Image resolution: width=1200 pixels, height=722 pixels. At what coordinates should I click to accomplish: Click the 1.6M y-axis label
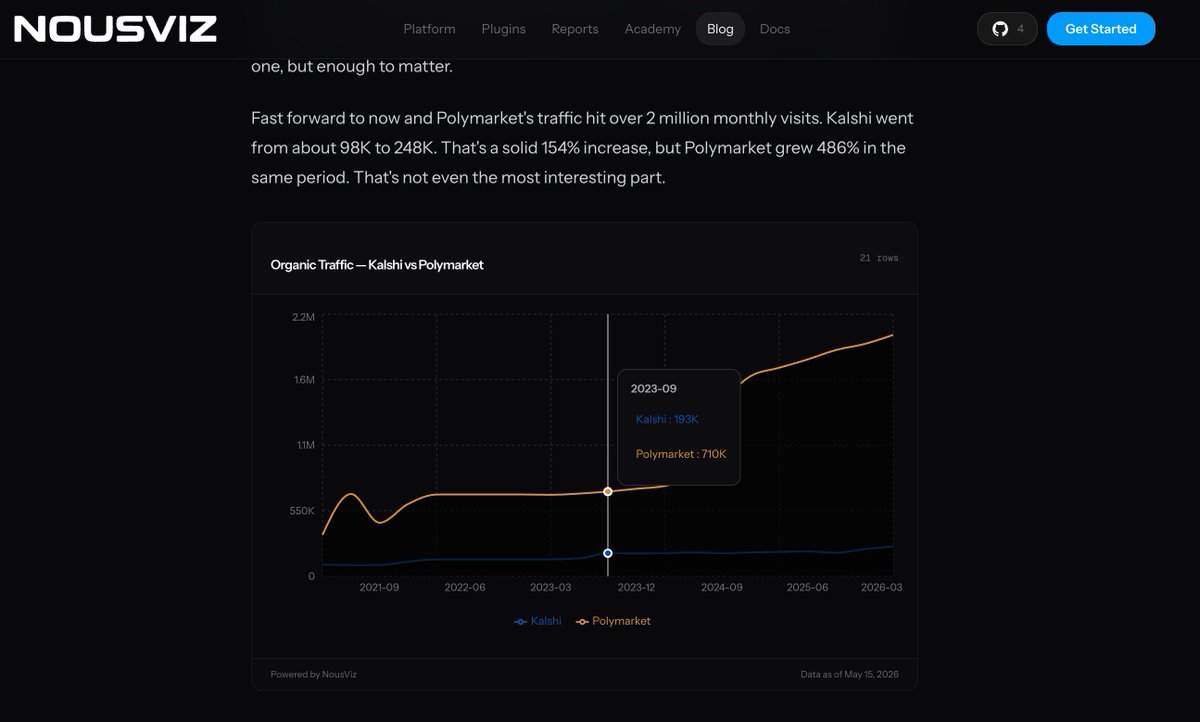(x=303, y=380)
